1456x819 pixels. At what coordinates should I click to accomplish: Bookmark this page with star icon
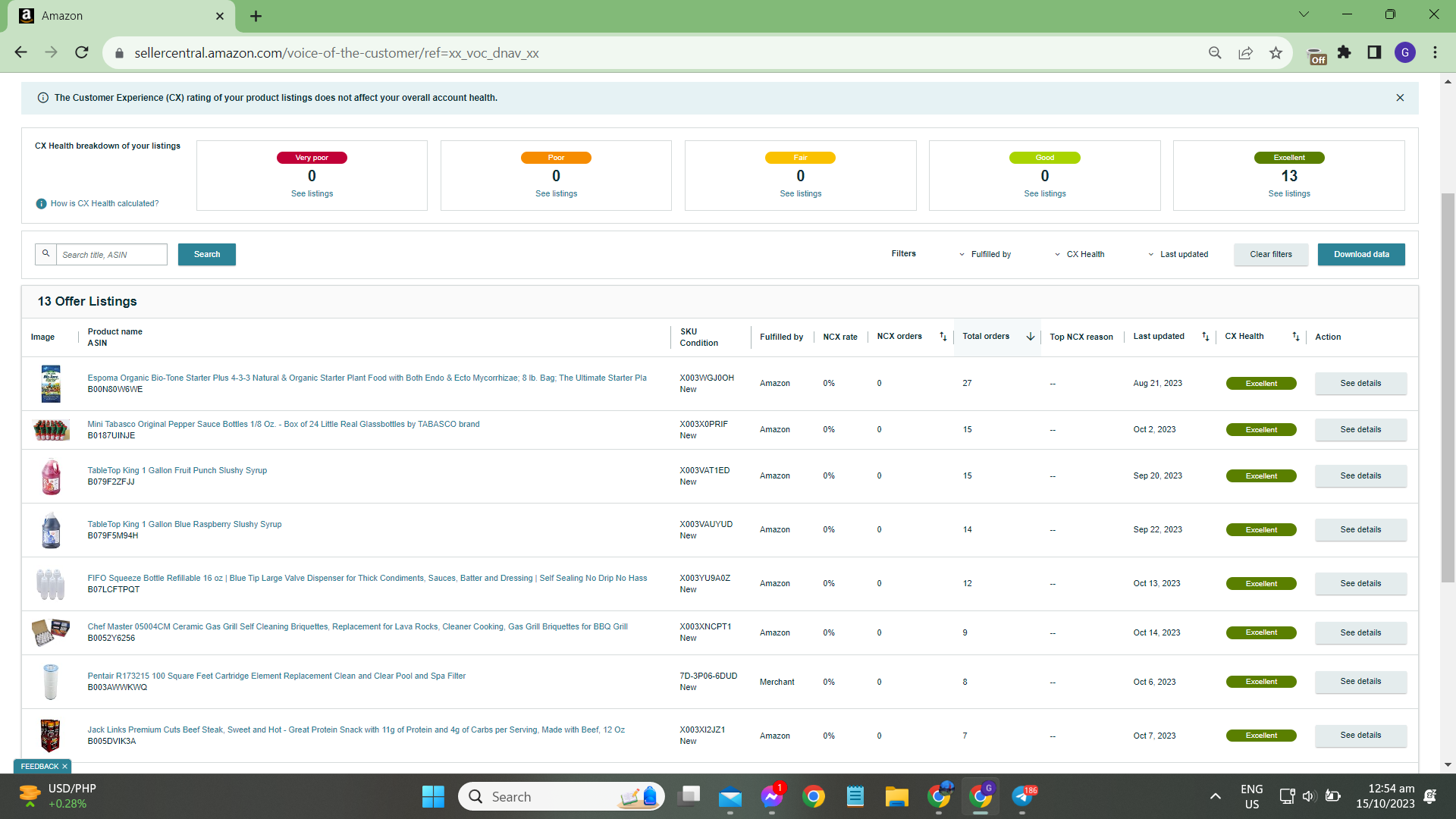pos(1276,53)
